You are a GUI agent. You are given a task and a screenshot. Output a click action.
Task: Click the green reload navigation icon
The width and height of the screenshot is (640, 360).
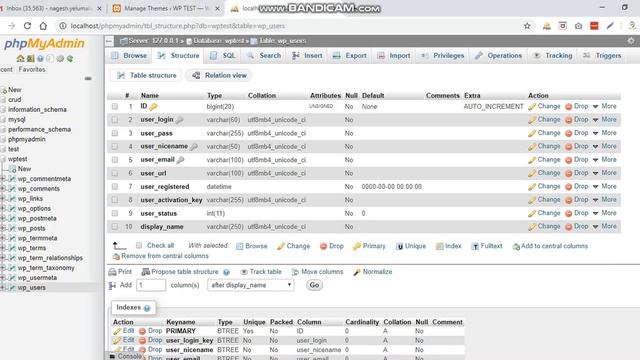point(70,59)
